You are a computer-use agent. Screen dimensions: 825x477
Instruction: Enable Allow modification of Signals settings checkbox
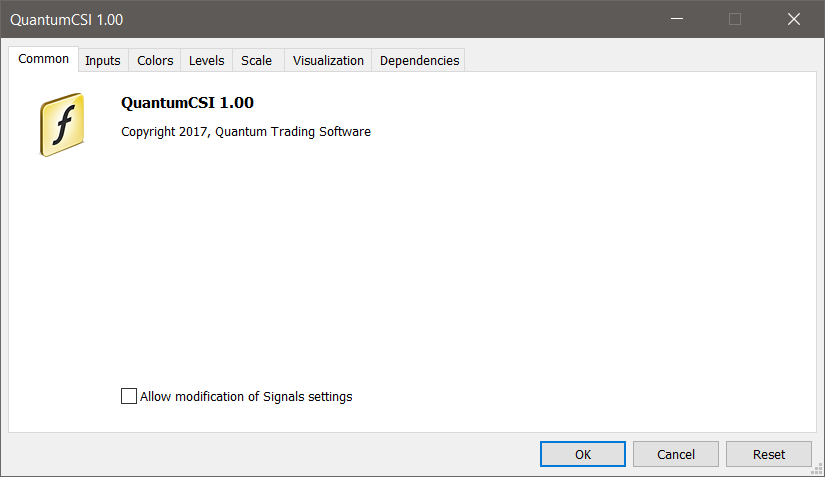pyautogui.click(x=129, y=397)
